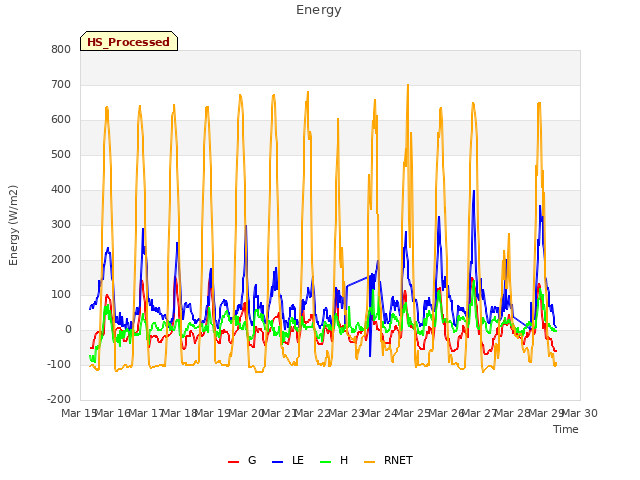Click the green H legend swatch
Viewport: 640px width, 480px height.
point(326,462)
